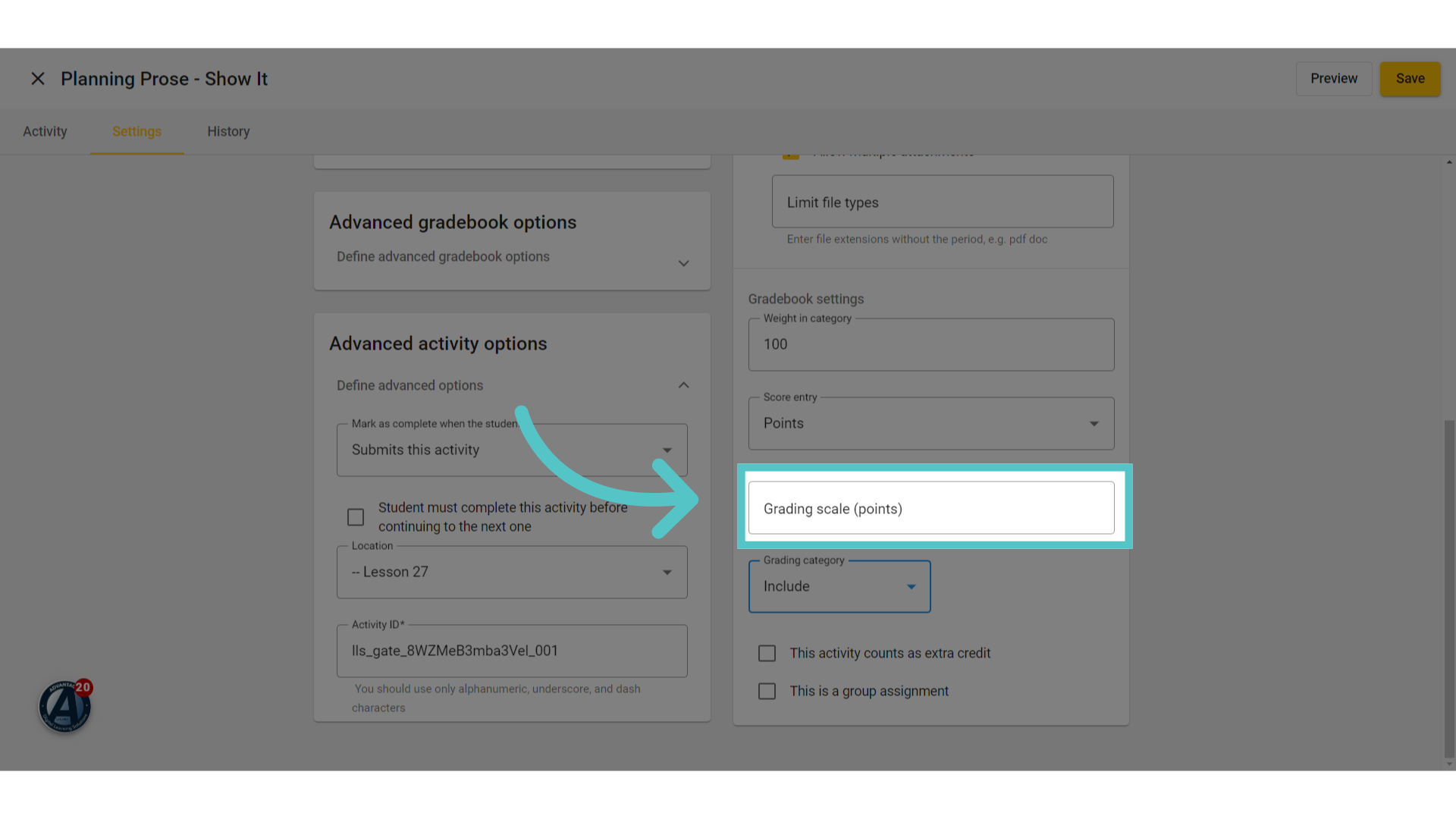Open the Score entry Points dropdown arrow
The image size is (1456, 819).
click(1094, 424)
